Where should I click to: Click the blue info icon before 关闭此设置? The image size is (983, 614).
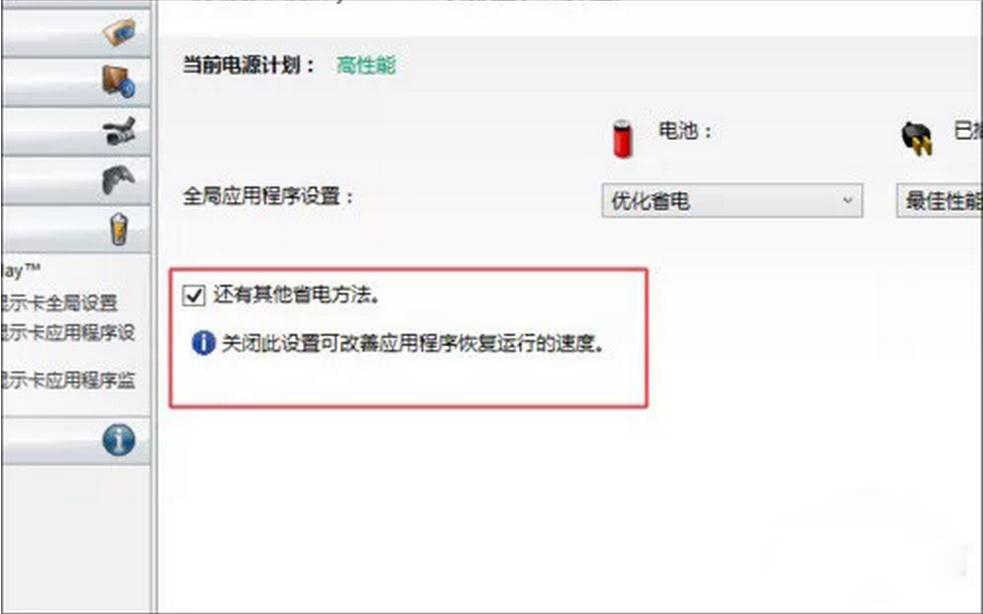(x=203, y=343)
